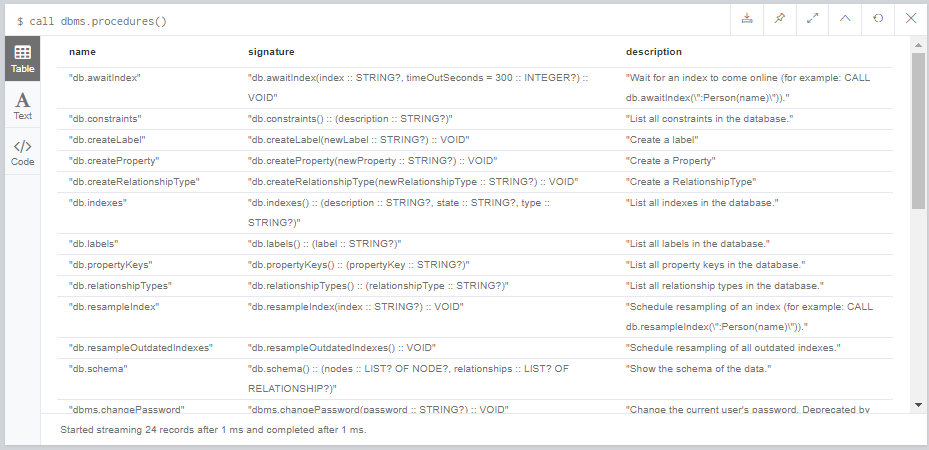Viewport: 929px width, 450px height.
Task: Select the "db.schema" row name
Action: 98,368
